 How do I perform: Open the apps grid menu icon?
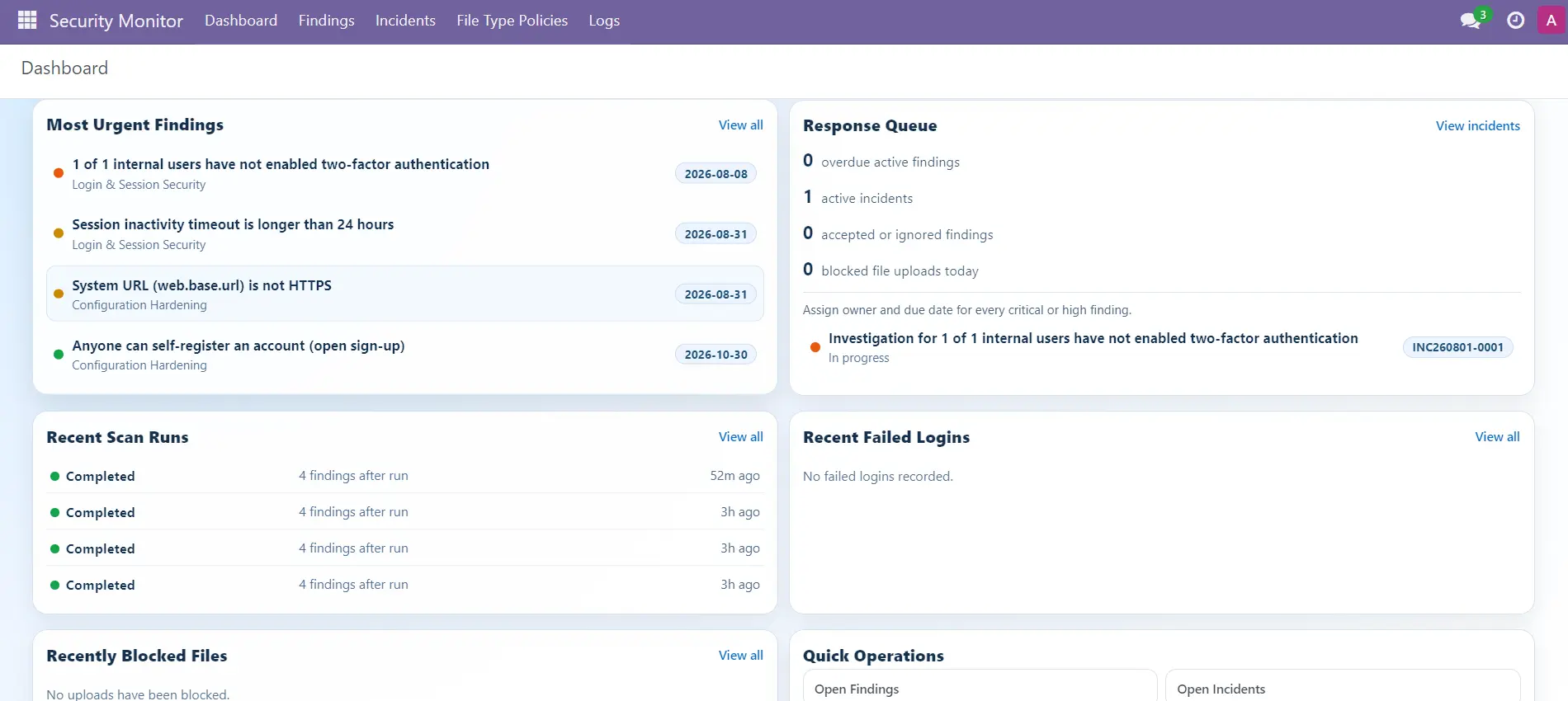pyautogui.click(x=27, y=21)
